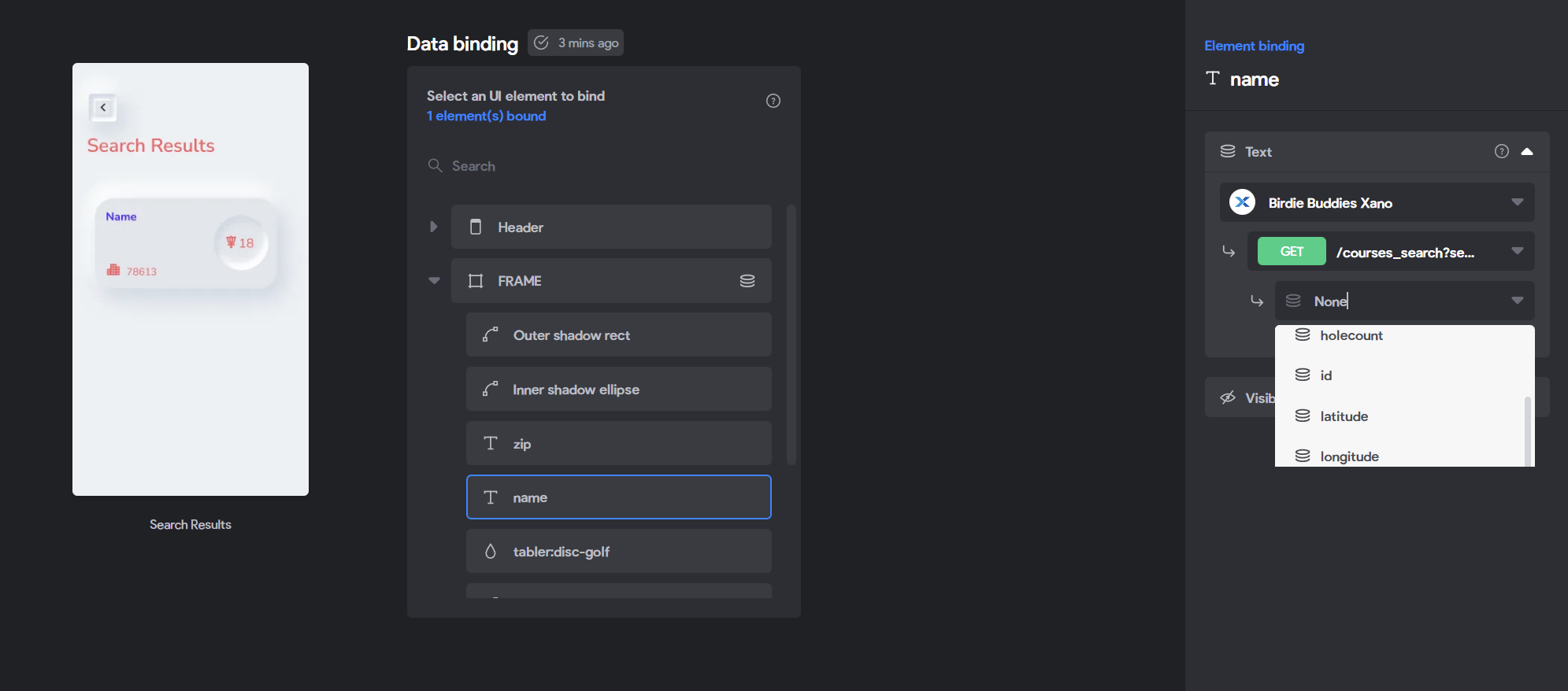Click the saved-status checkmark icon
This screenshot has height=691, width=1568.
542,42
